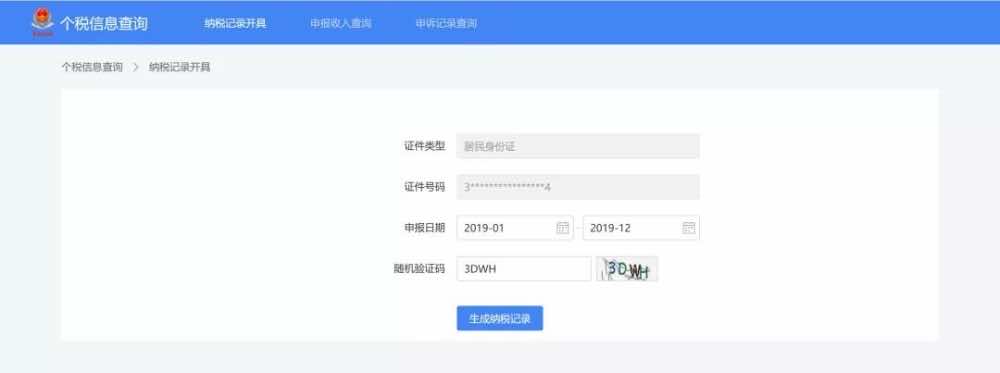
Task: Switch to 纳税记录开具 tab
Action: pyautogui.click(x=235, y=24)
